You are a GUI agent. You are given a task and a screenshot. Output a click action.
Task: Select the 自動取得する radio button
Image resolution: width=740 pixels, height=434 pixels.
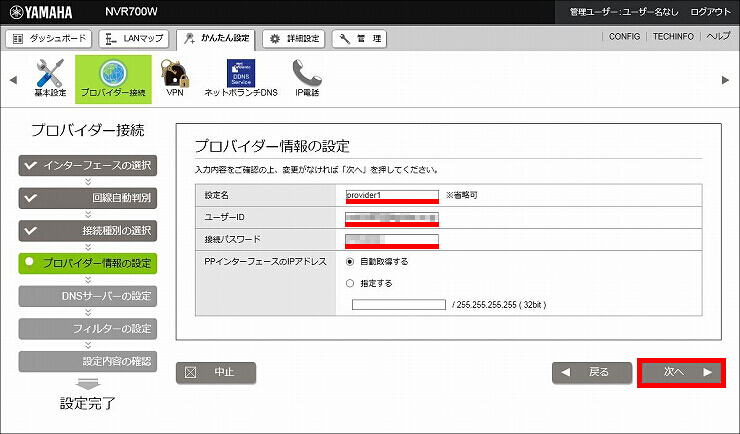[x=350, y=261]
